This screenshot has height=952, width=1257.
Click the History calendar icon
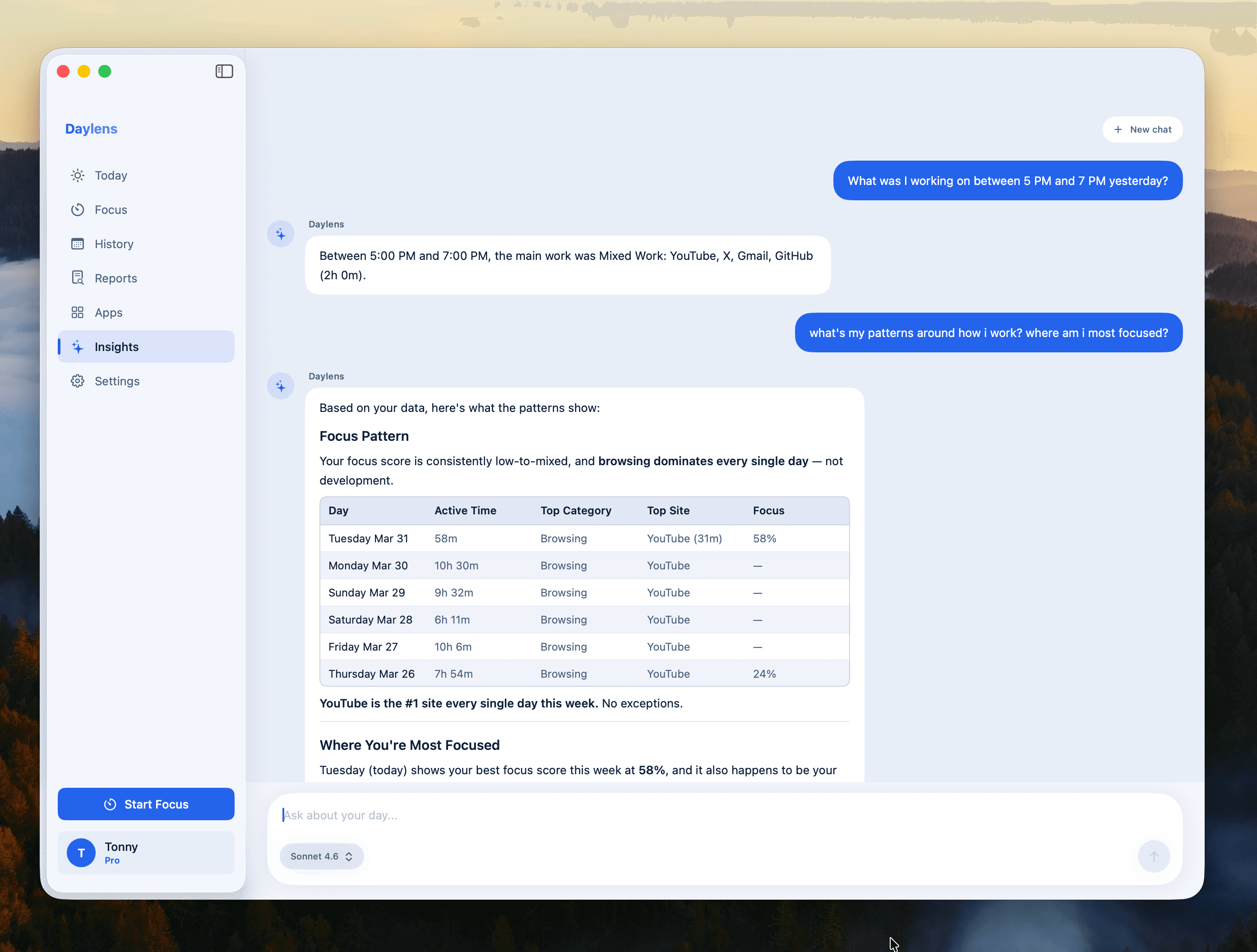pos(77,244)
